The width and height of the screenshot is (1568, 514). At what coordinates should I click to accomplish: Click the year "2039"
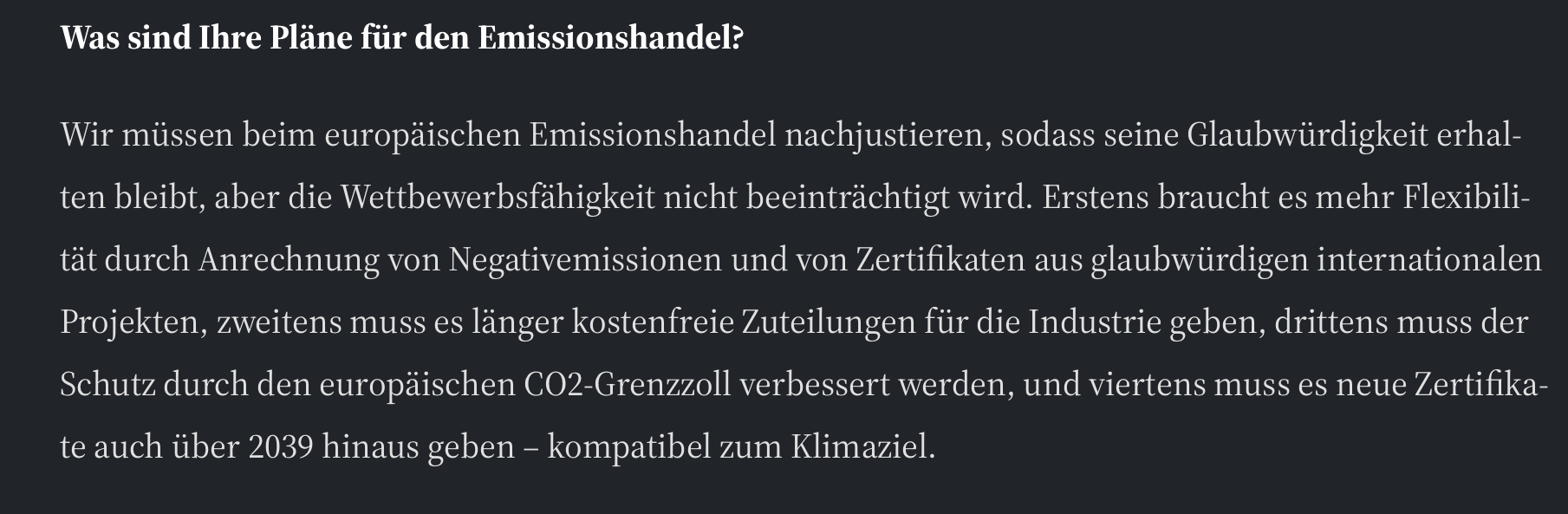(280, 447)
